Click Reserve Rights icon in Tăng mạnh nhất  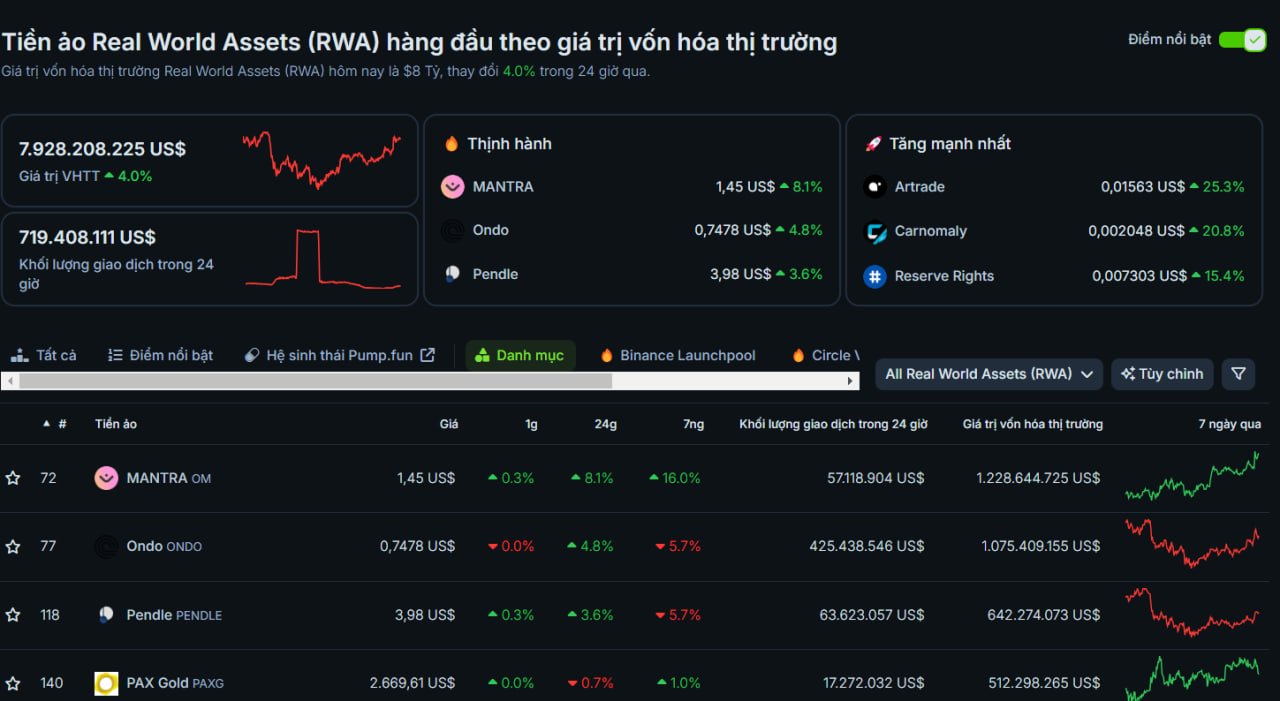pos(875,276)
